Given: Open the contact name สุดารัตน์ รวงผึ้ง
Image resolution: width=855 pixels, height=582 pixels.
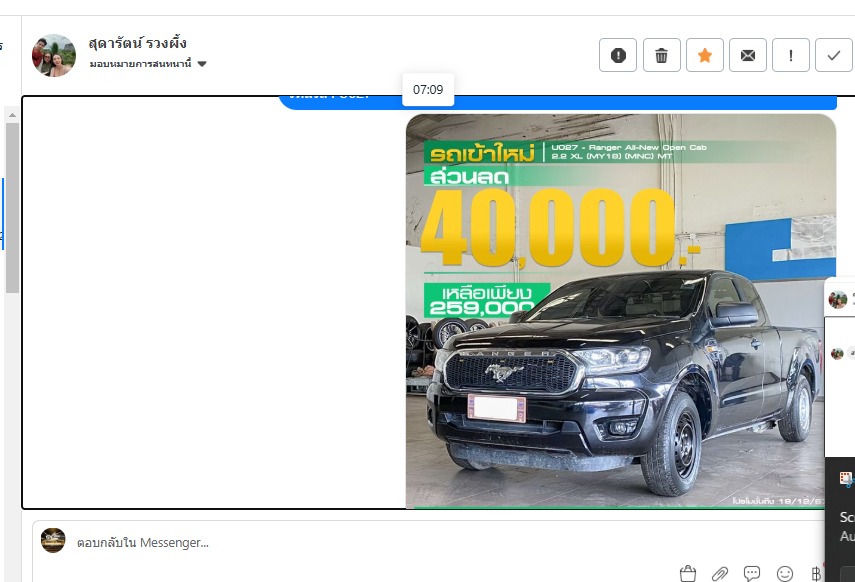Looking at the screenshot, I should pyautogui.click(x=137, y=43).
